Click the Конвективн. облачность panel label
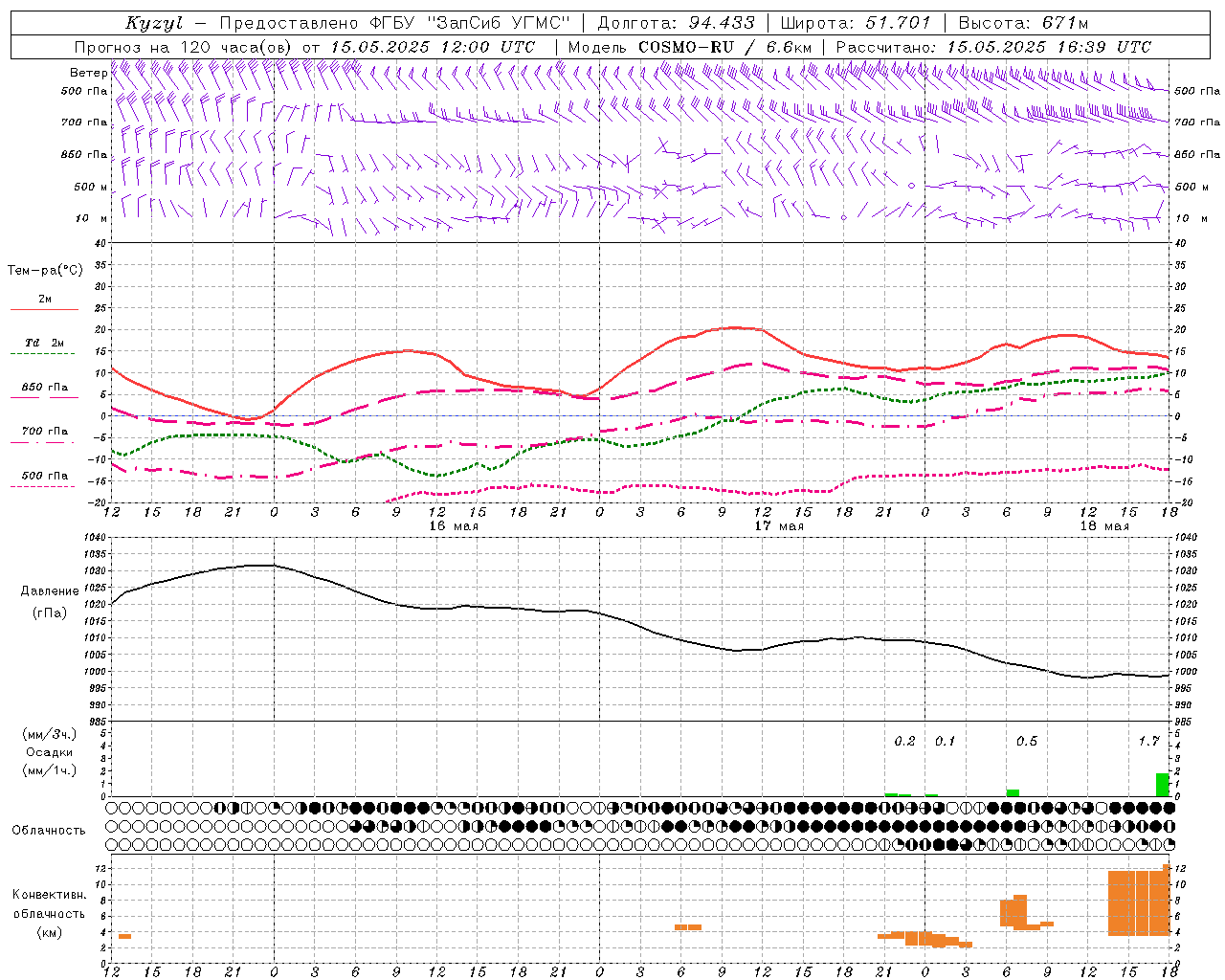The width and height of the screenshot is (1225, 980). [x=49, y=904]
